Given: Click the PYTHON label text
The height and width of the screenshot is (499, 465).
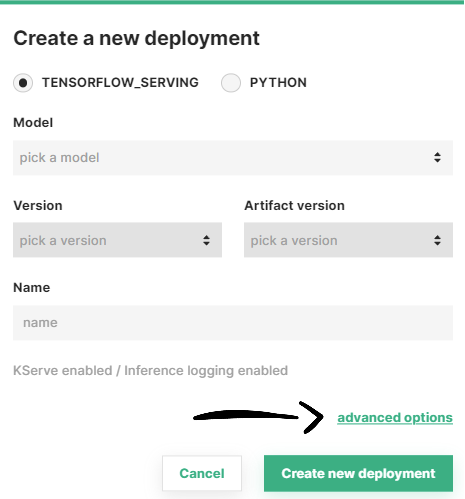Looking at the screenshot, I should click(x=278, y=83).
